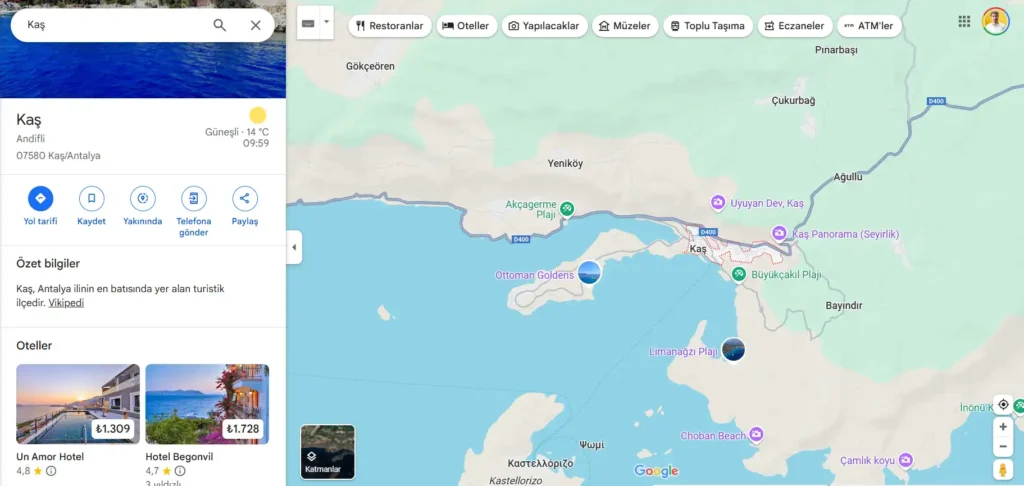Click the Καστελλόριζο island label
1024x486 pixels.
[x=540, y=463]
